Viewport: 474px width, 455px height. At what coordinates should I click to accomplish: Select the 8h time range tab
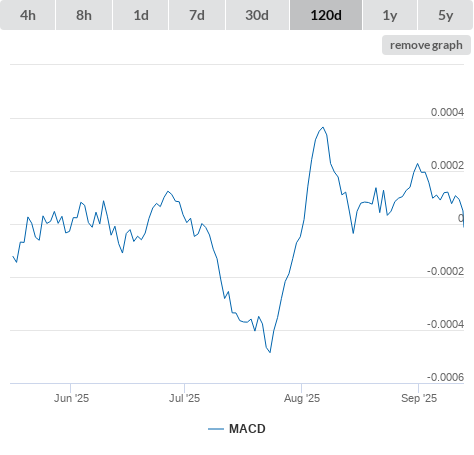point(84,15)
